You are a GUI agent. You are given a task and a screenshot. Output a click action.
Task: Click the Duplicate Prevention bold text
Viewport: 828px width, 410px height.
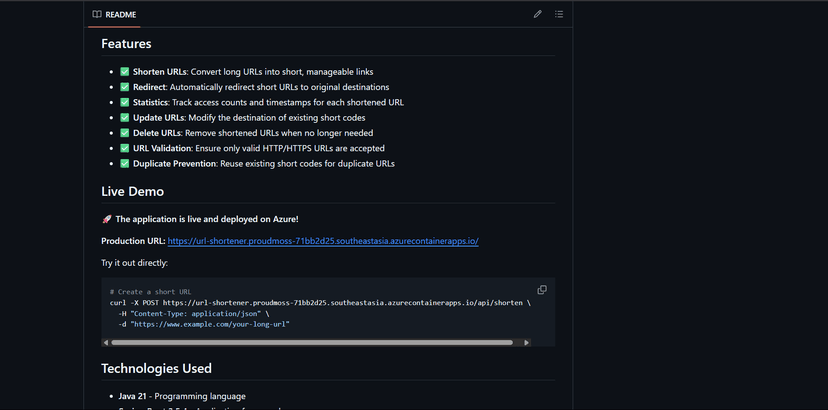coord(175,163)
